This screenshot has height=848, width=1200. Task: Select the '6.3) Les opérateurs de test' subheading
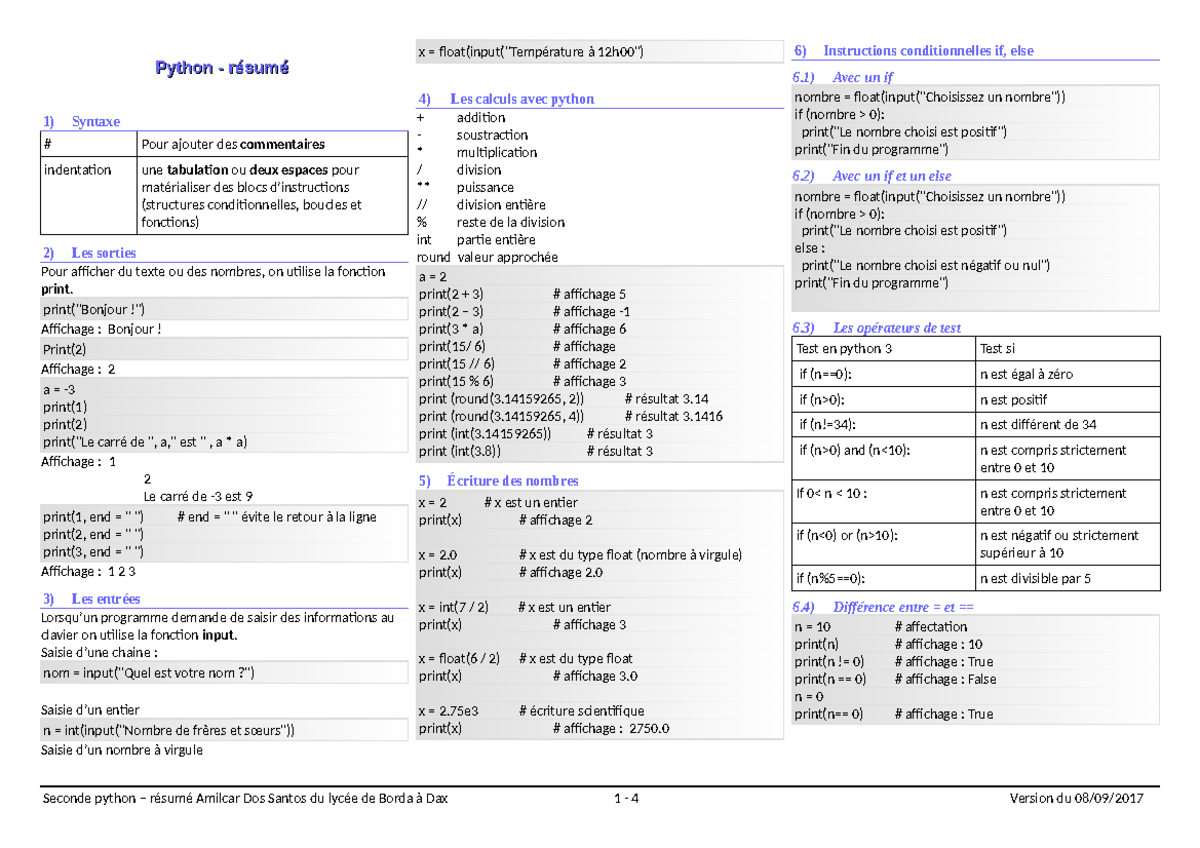coord(873,327)
